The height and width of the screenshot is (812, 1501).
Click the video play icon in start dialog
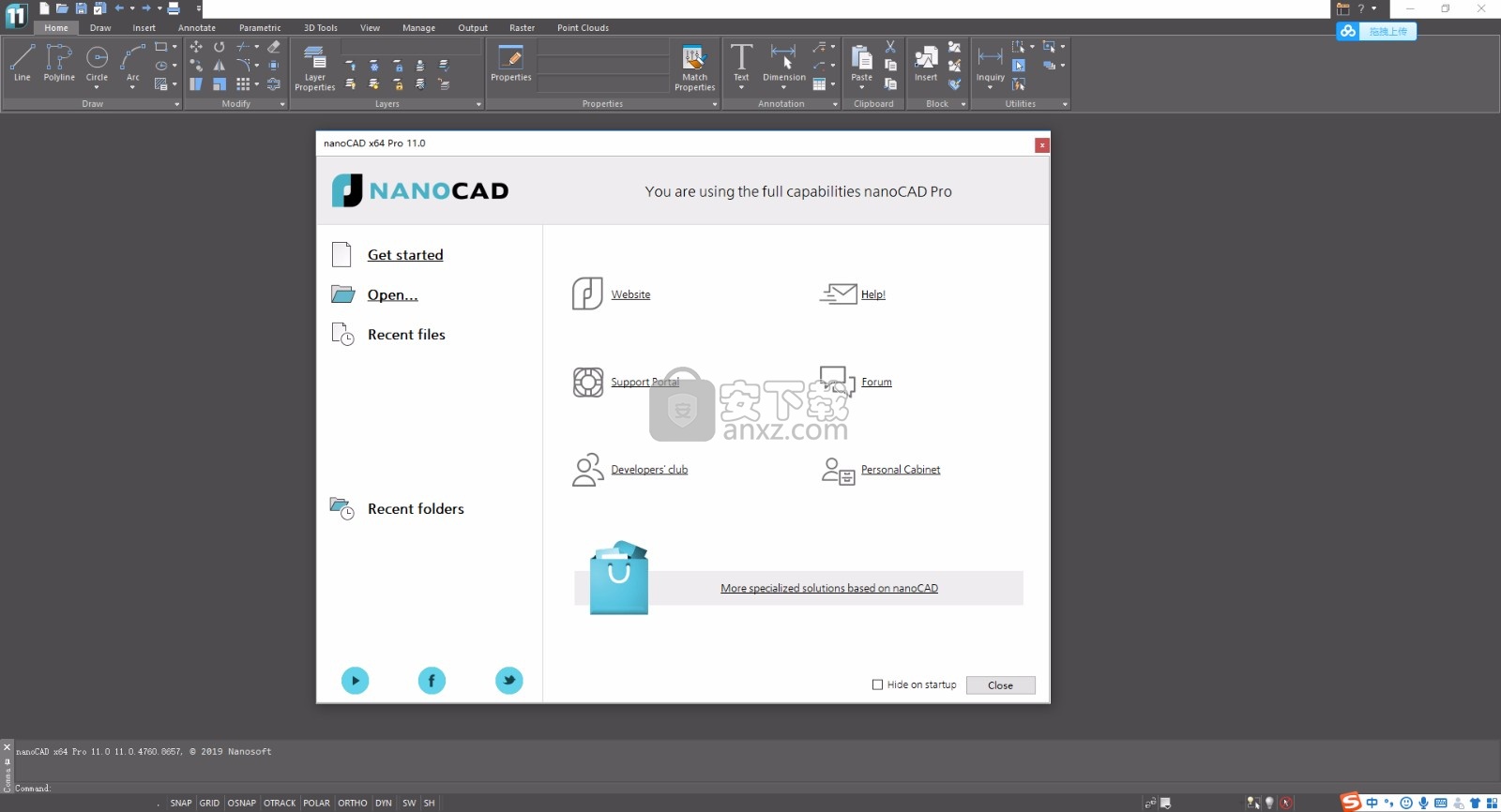coord(355,681)
